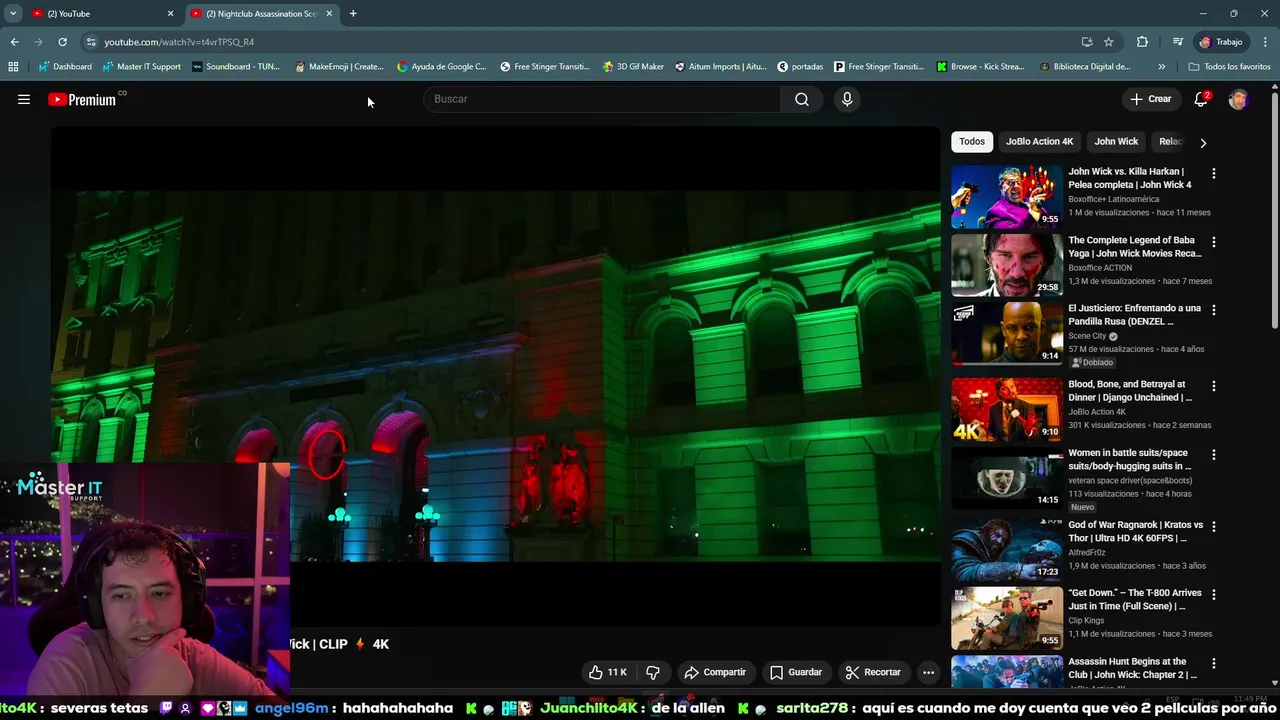
Task: Start voice search with microphone
Action: tap(847, 99)
